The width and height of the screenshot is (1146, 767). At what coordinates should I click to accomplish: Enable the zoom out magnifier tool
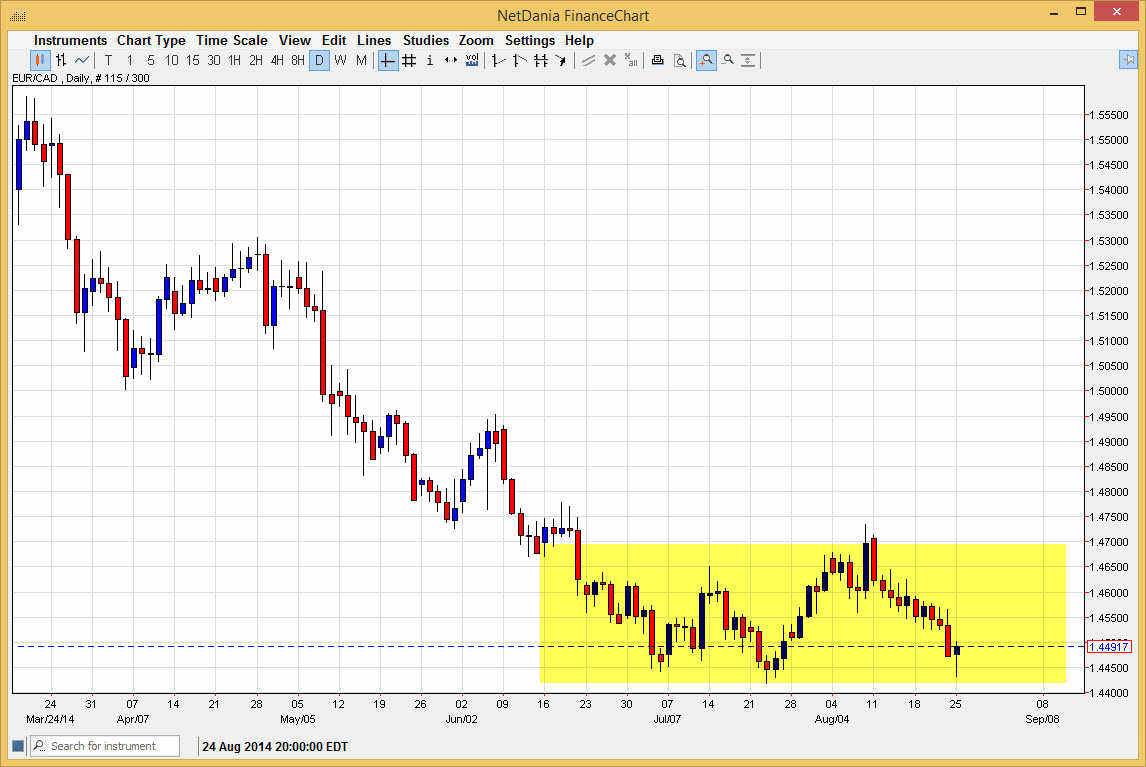(728, 60)
